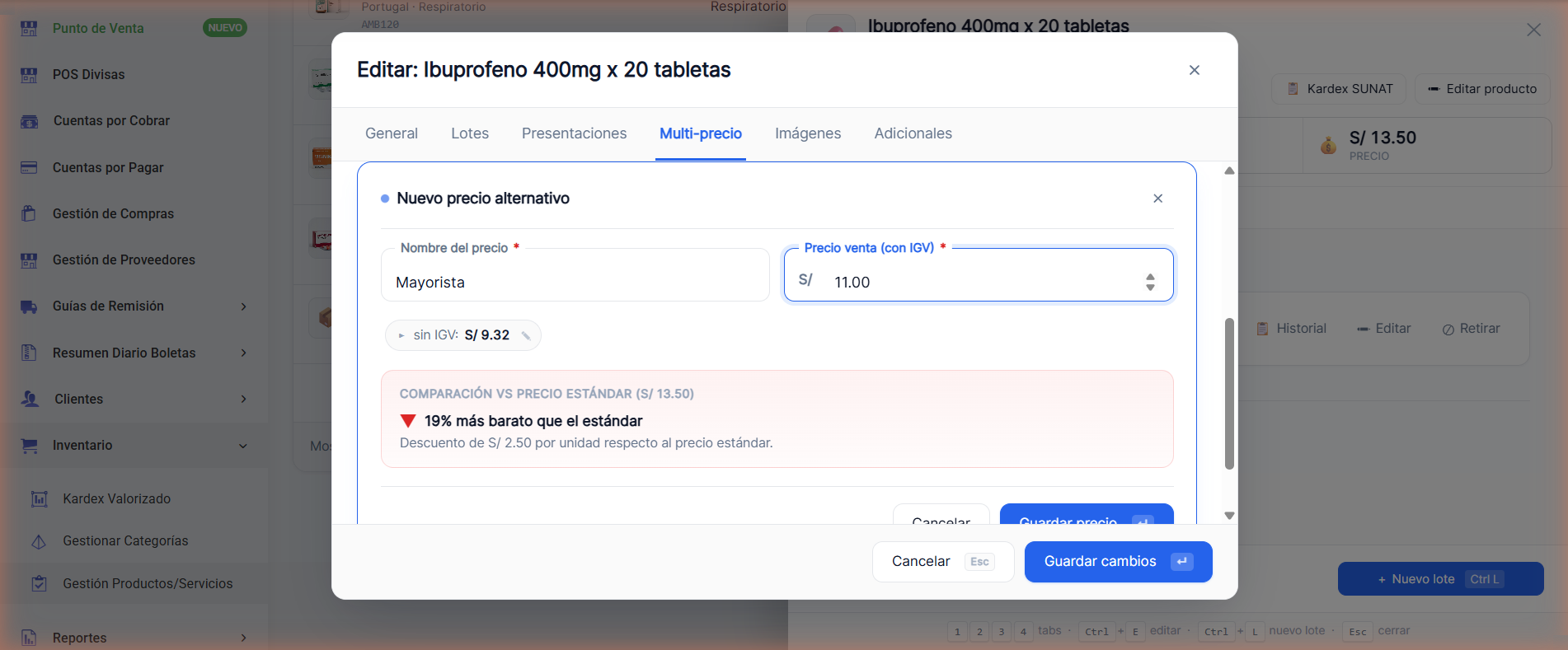Click Gestión de Compras clipboard icon
The image size is (1568, 650).
[29, 213]
